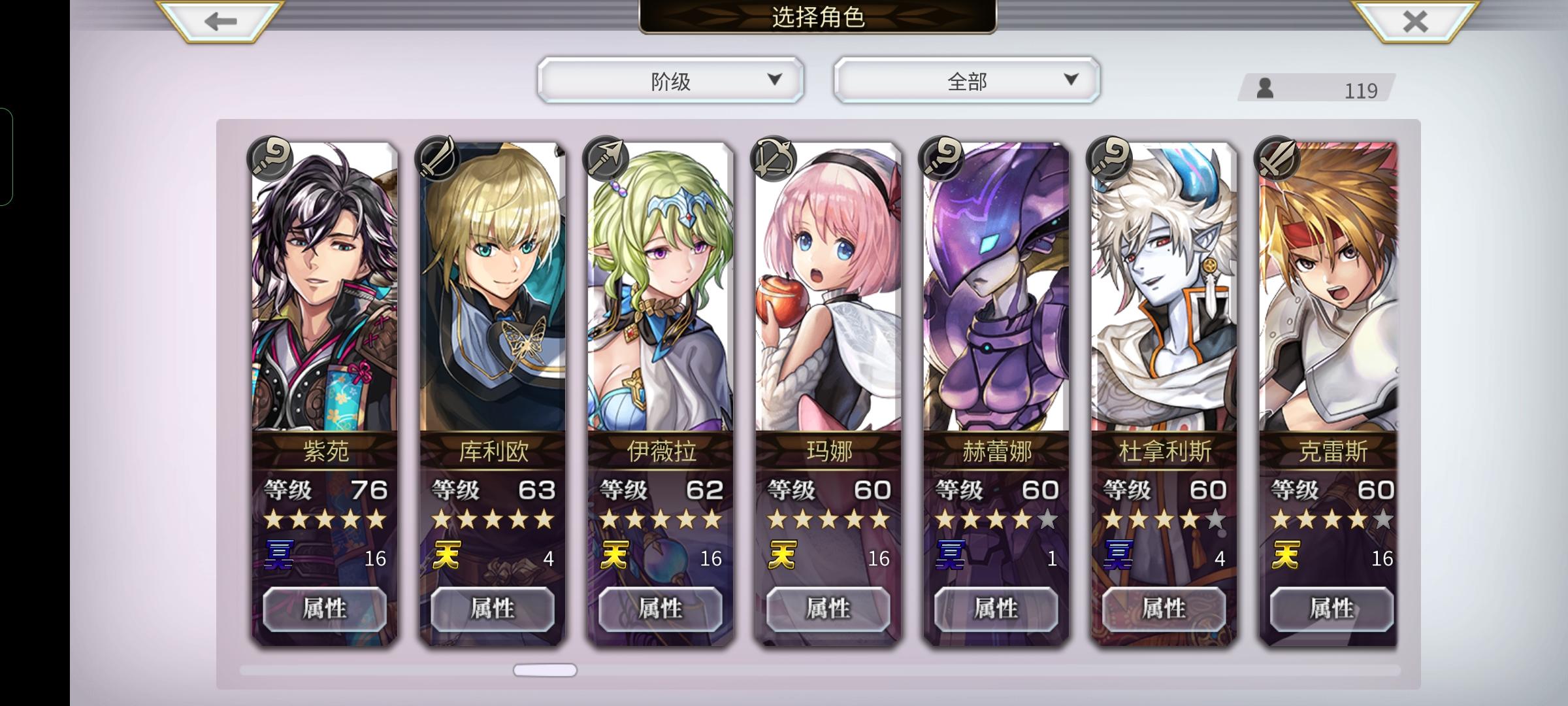Click the greatsword icon on 克雷斯's card
This screenshot has height=706, width=1568.
(x=1277, y=159)
